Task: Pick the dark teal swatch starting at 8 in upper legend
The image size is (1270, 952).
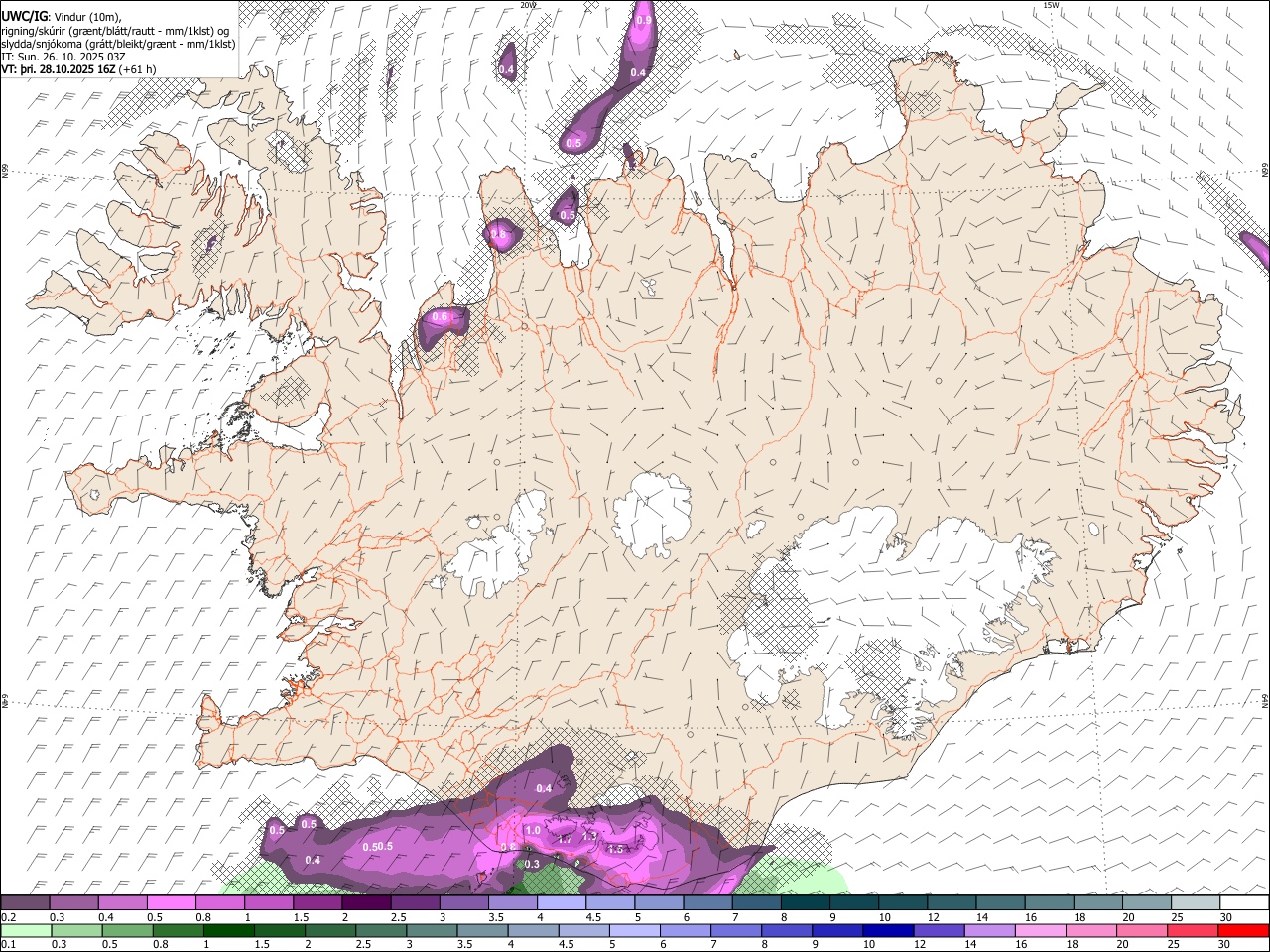Action: (806, 903)
